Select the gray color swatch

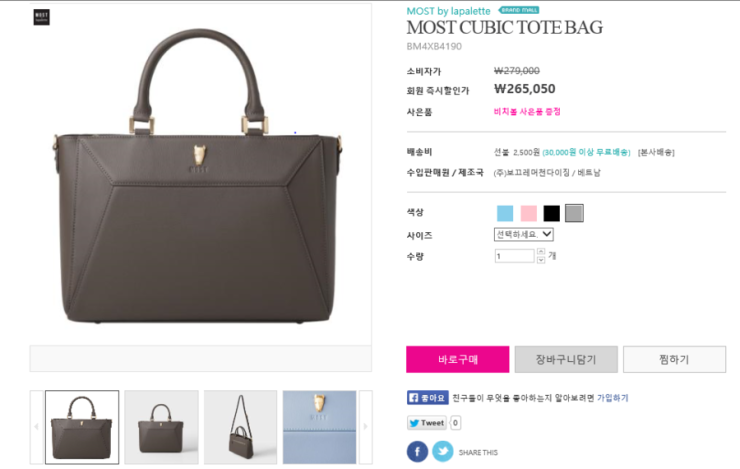(574, 213)
